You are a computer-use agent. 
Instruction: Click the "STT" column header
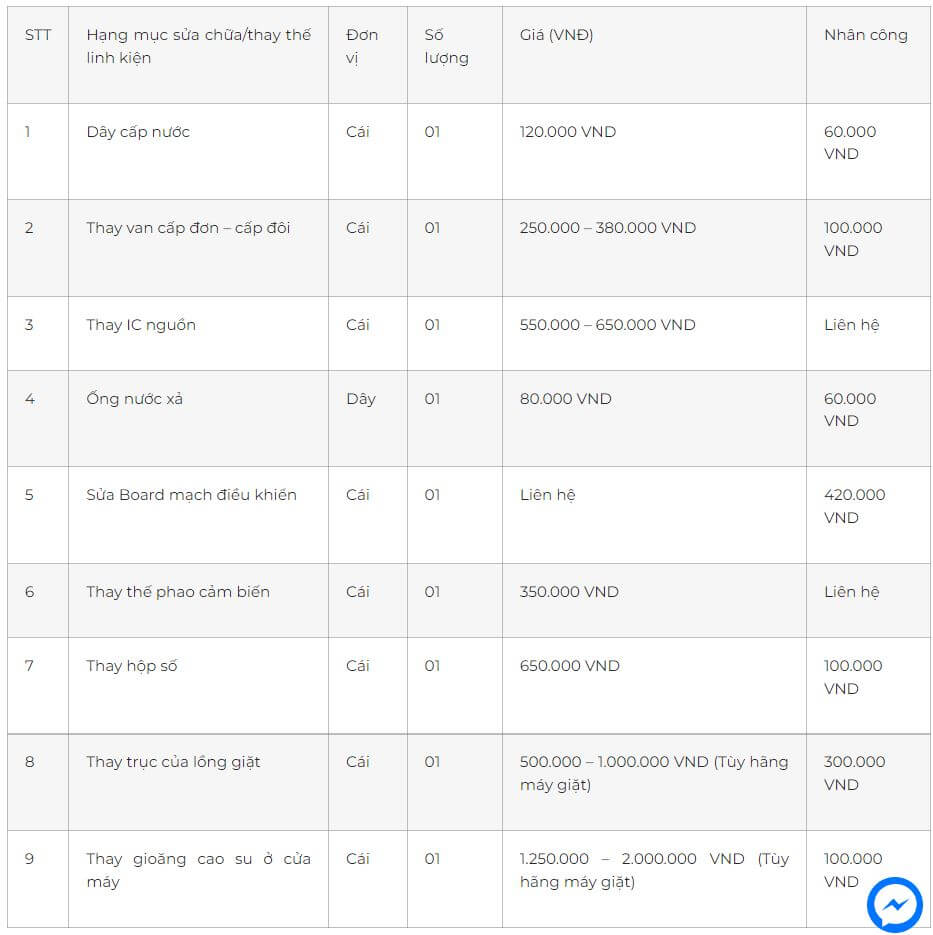point(38,35)
